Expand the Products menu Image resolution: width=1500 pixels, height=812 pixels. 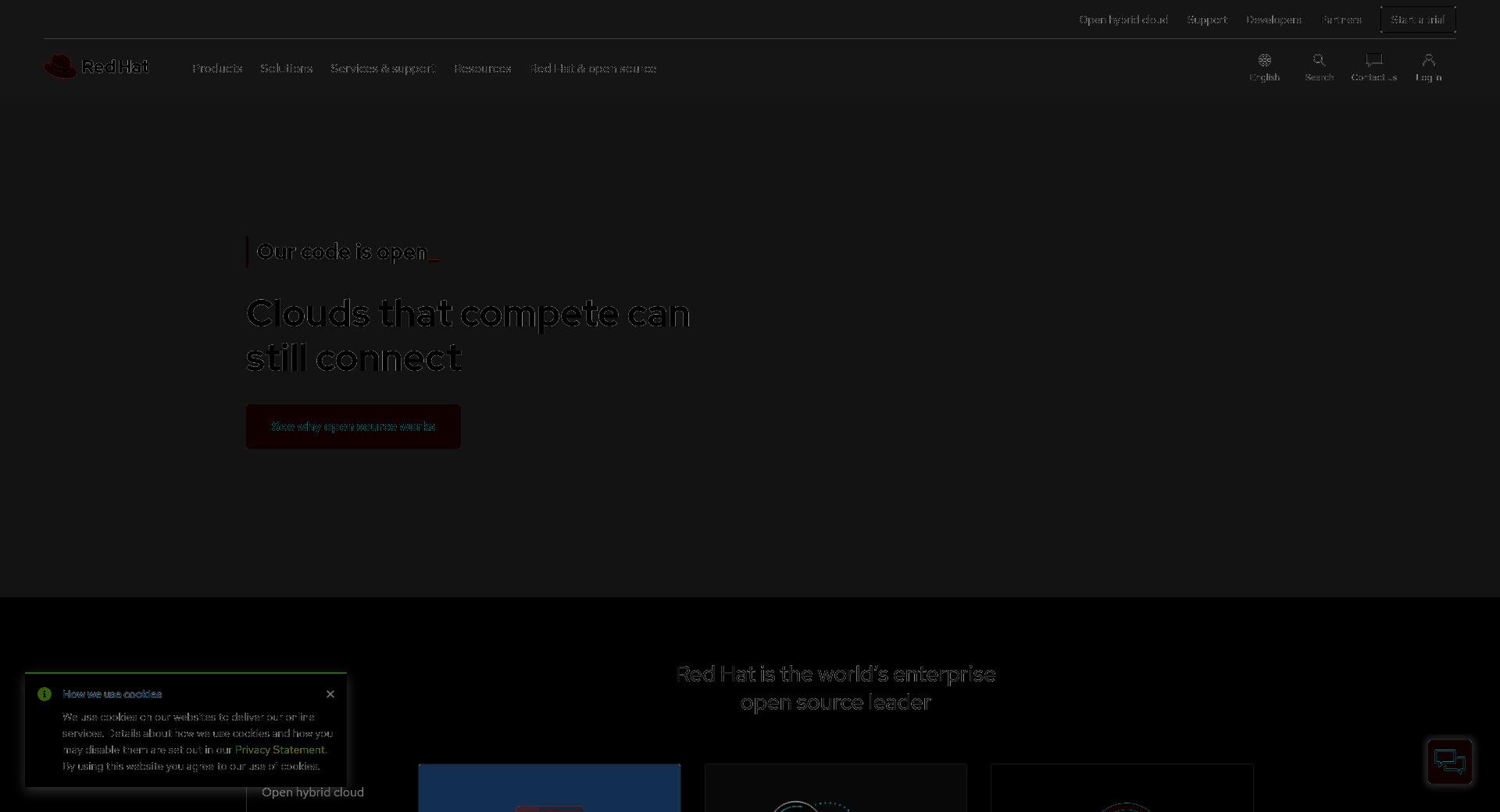(x=217, y=69)
